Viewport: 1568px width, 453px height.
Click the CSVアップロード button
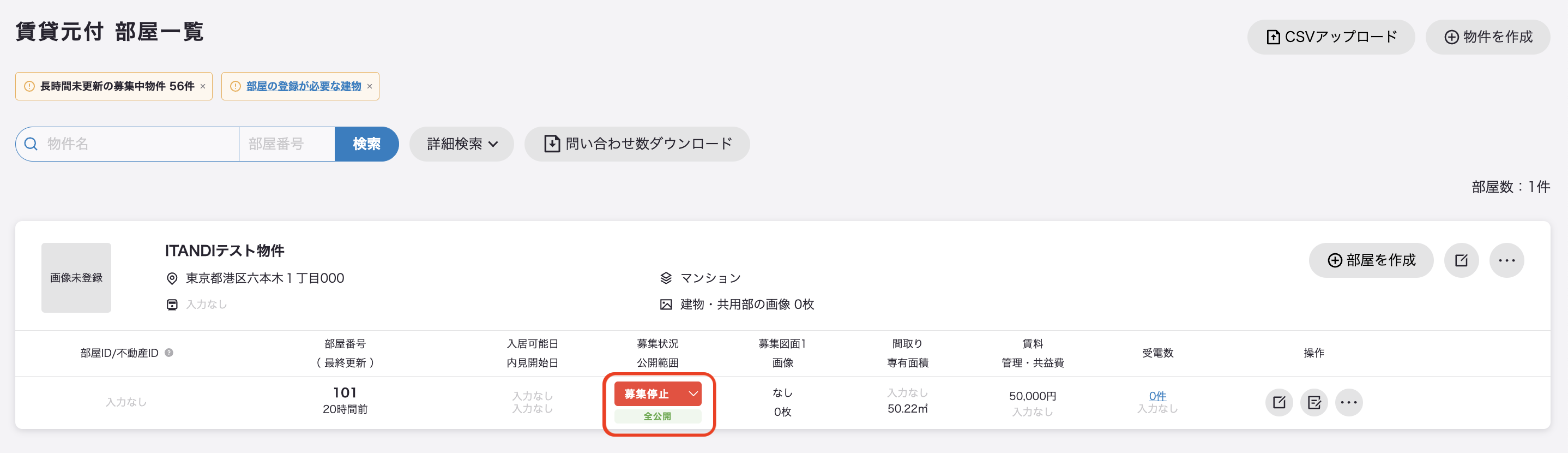pyautogui.click(x=1331, y=37)
